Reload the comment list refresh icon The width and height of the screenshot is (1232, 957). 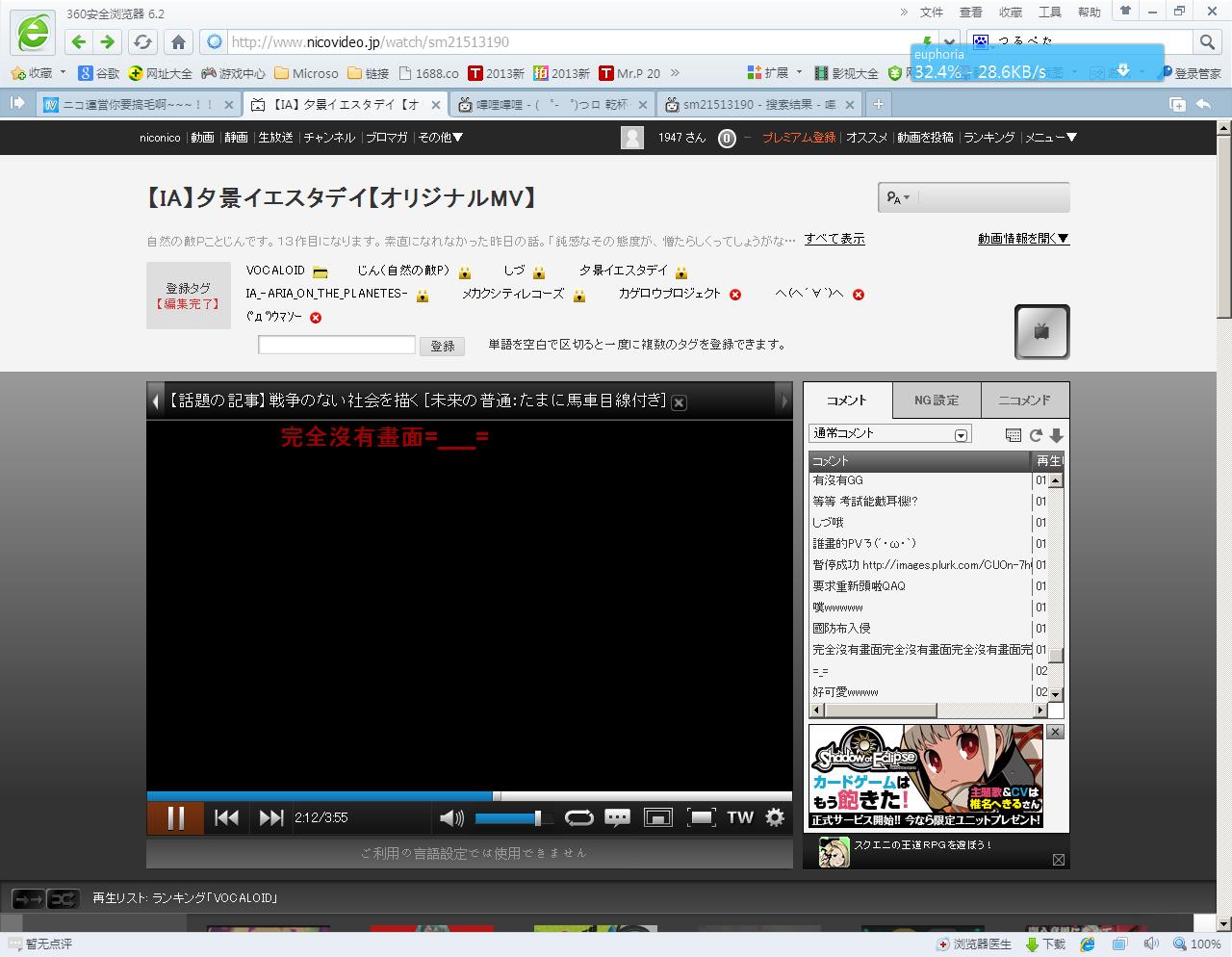tap(1036, 435)
